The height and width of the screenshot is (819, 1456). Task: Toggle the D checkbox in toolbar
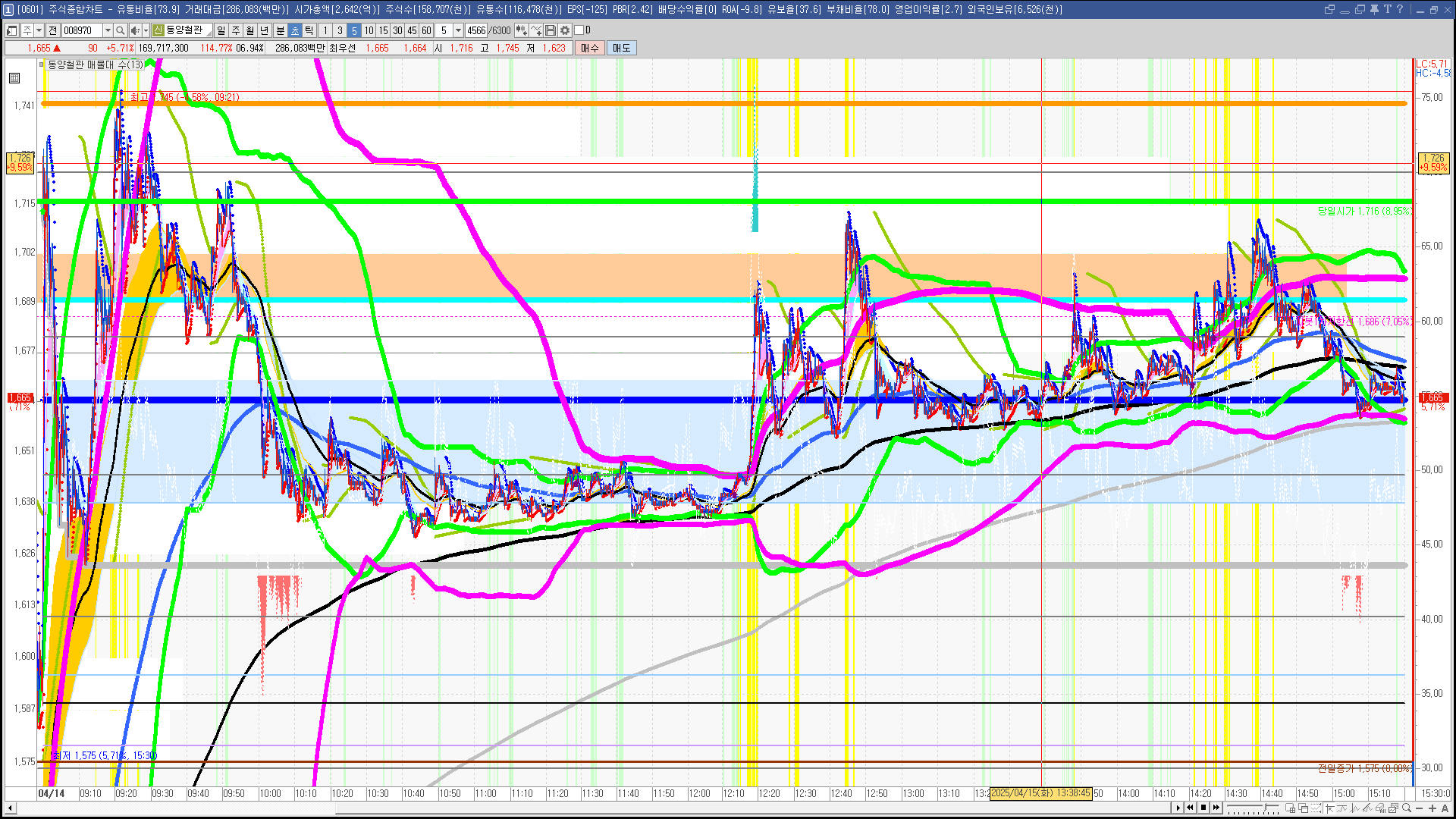(579, 30)
